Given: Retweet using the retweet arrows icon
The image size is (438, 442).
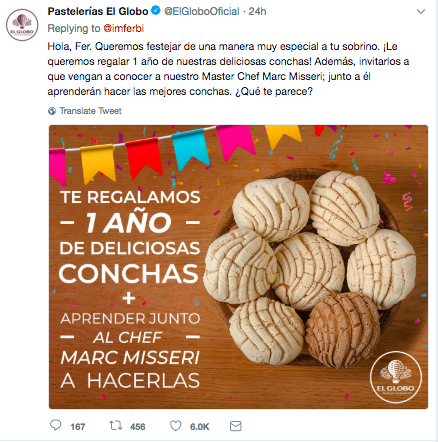Looking at the screenshot, I should point(116,426).
